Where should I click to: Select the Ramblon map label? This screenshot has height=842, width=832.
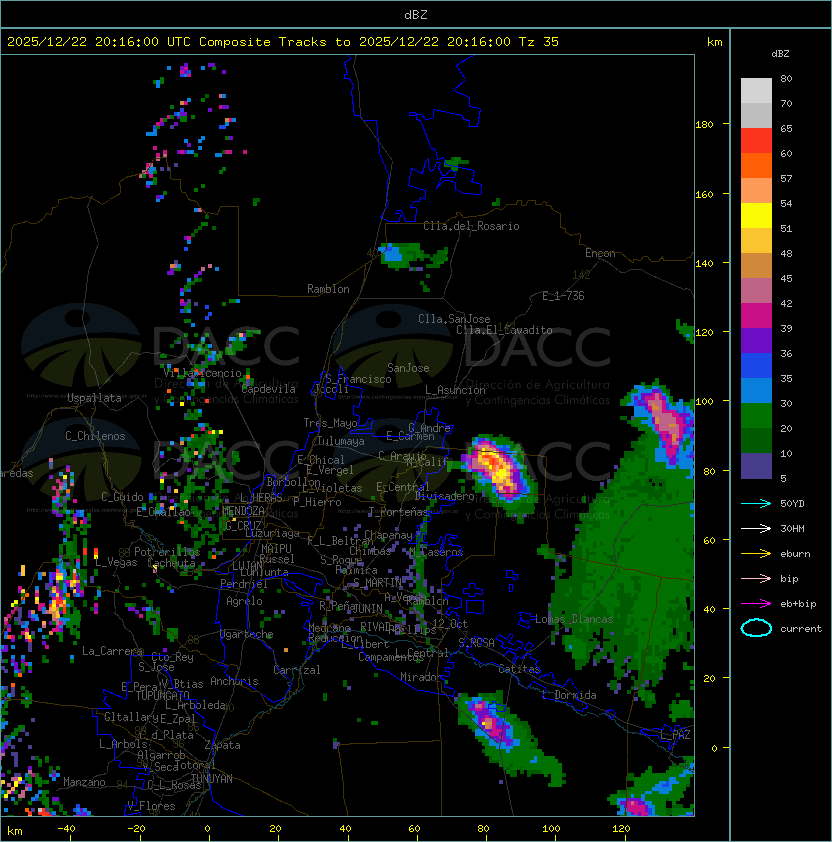[x=328, y=289]
